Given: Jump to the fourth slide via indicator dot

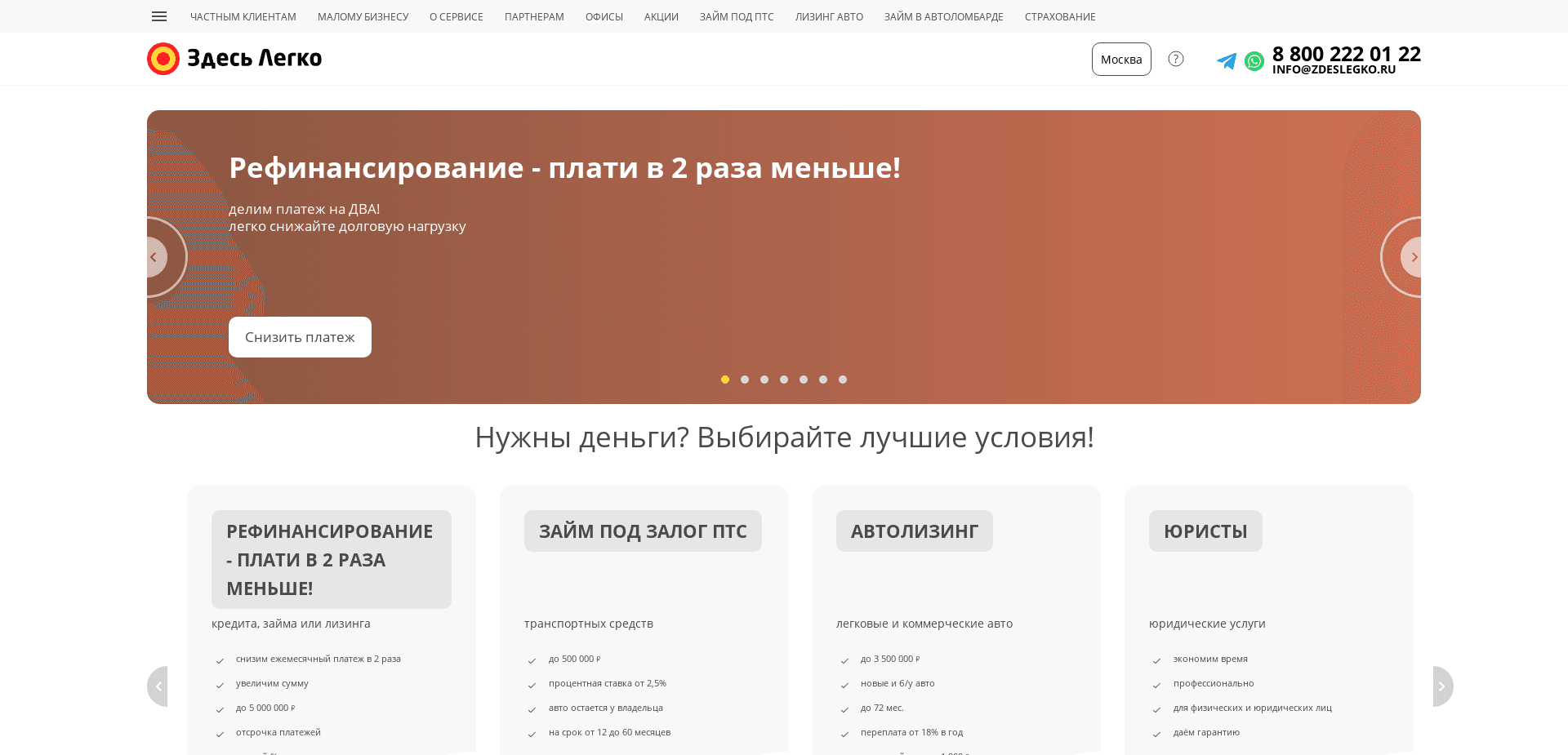Looking at the screenshot, I should point(783,380).
